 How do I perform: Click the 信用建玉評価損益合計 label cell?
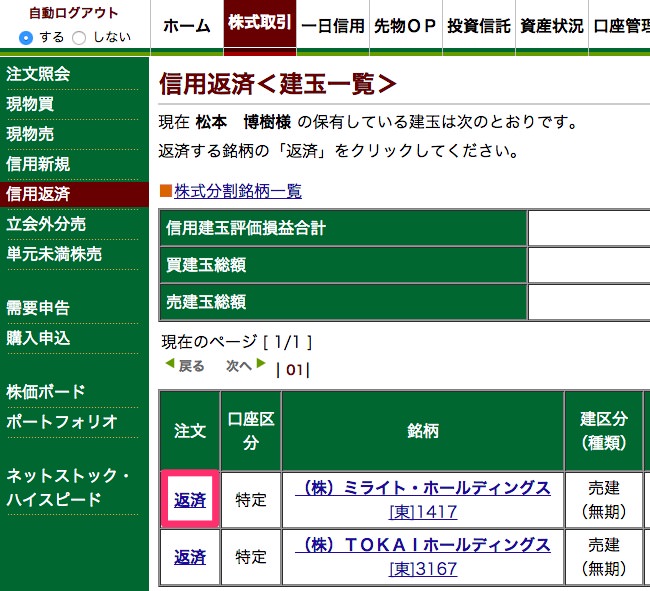(x=343, y=228)
